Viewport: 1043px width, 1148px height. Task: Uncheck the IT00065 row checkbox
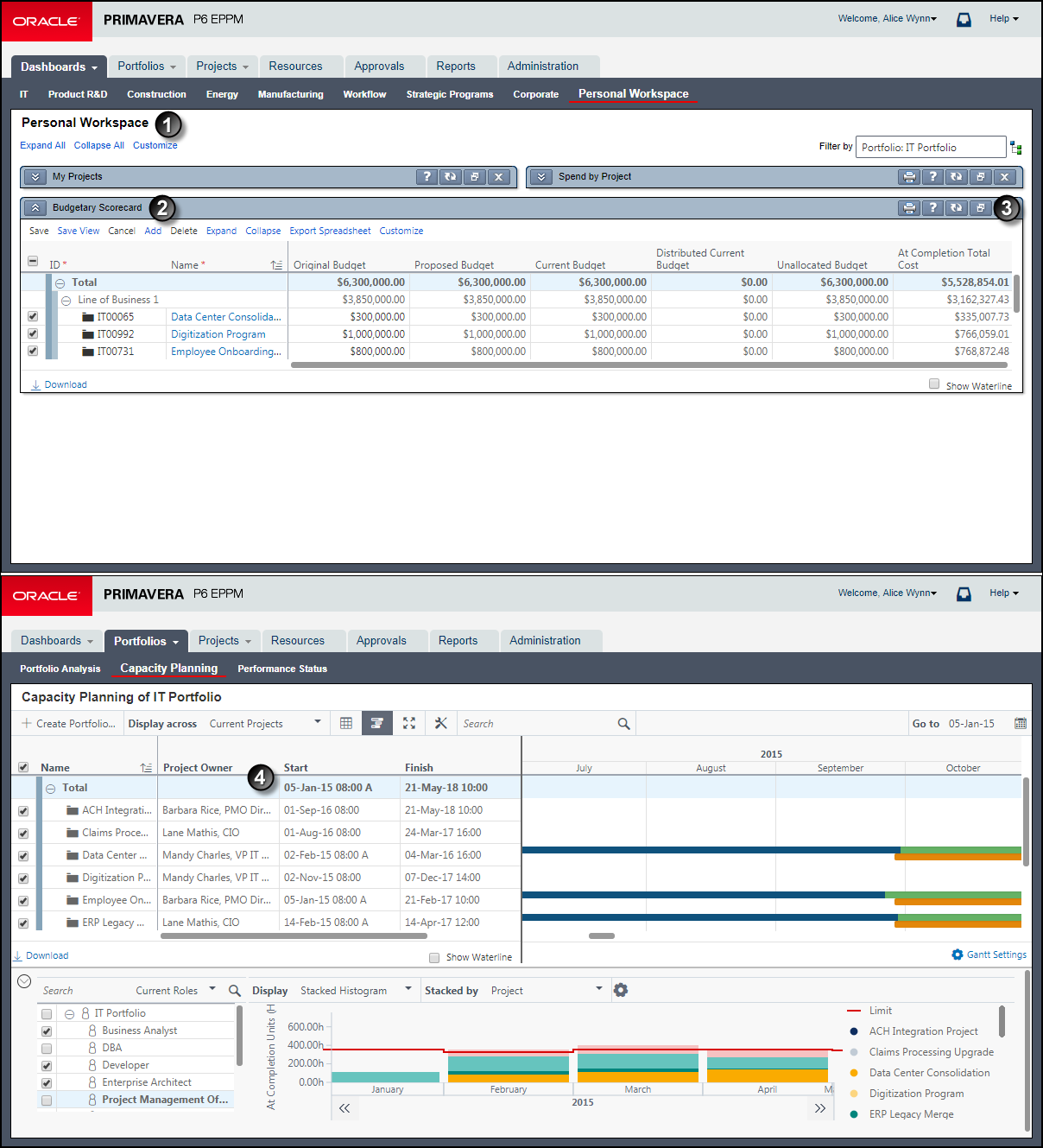click(33, 317)
